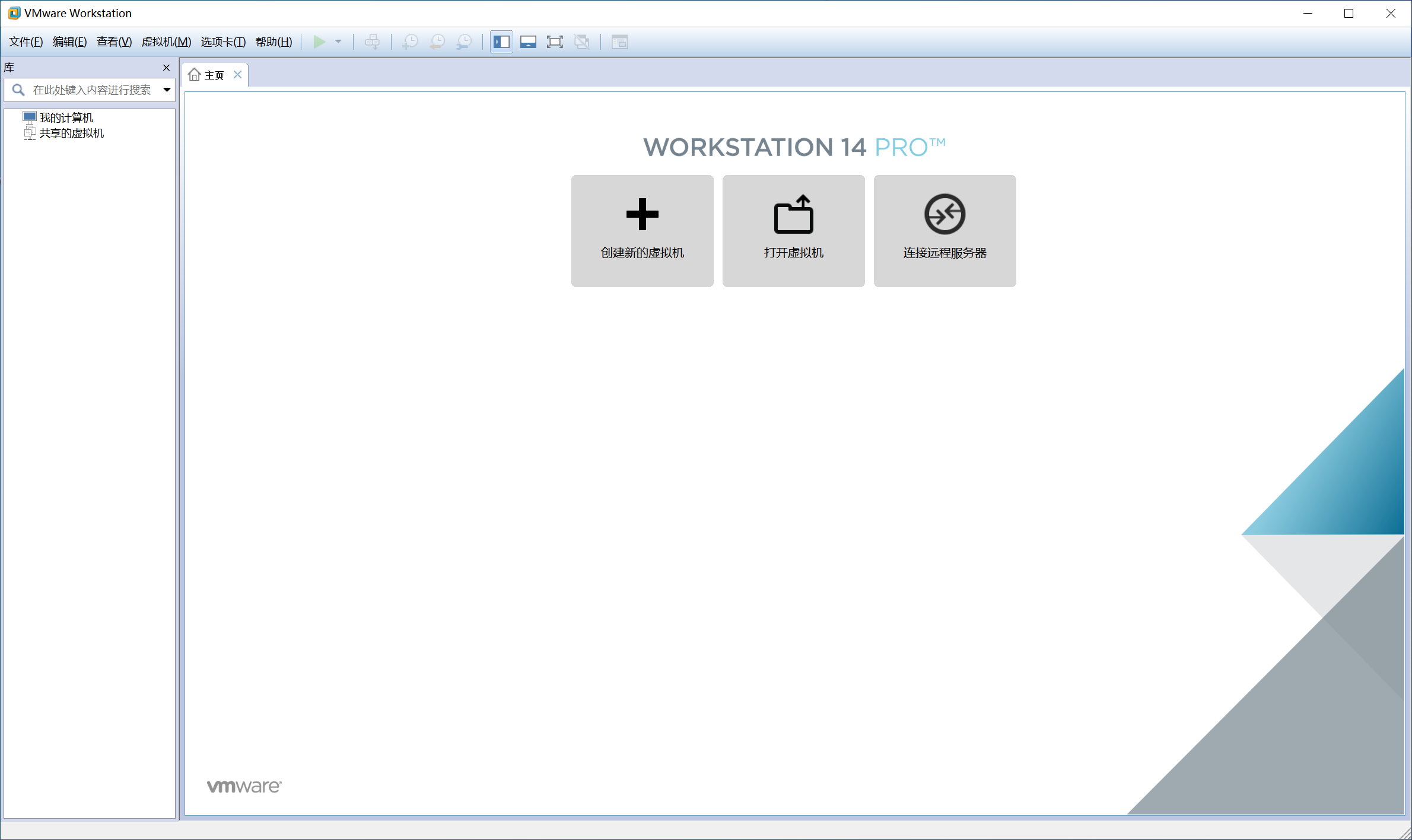The image size is (1412, 840).
Task: Click the 创建新的虚拟机 tile
Action: tap(643, 231)
